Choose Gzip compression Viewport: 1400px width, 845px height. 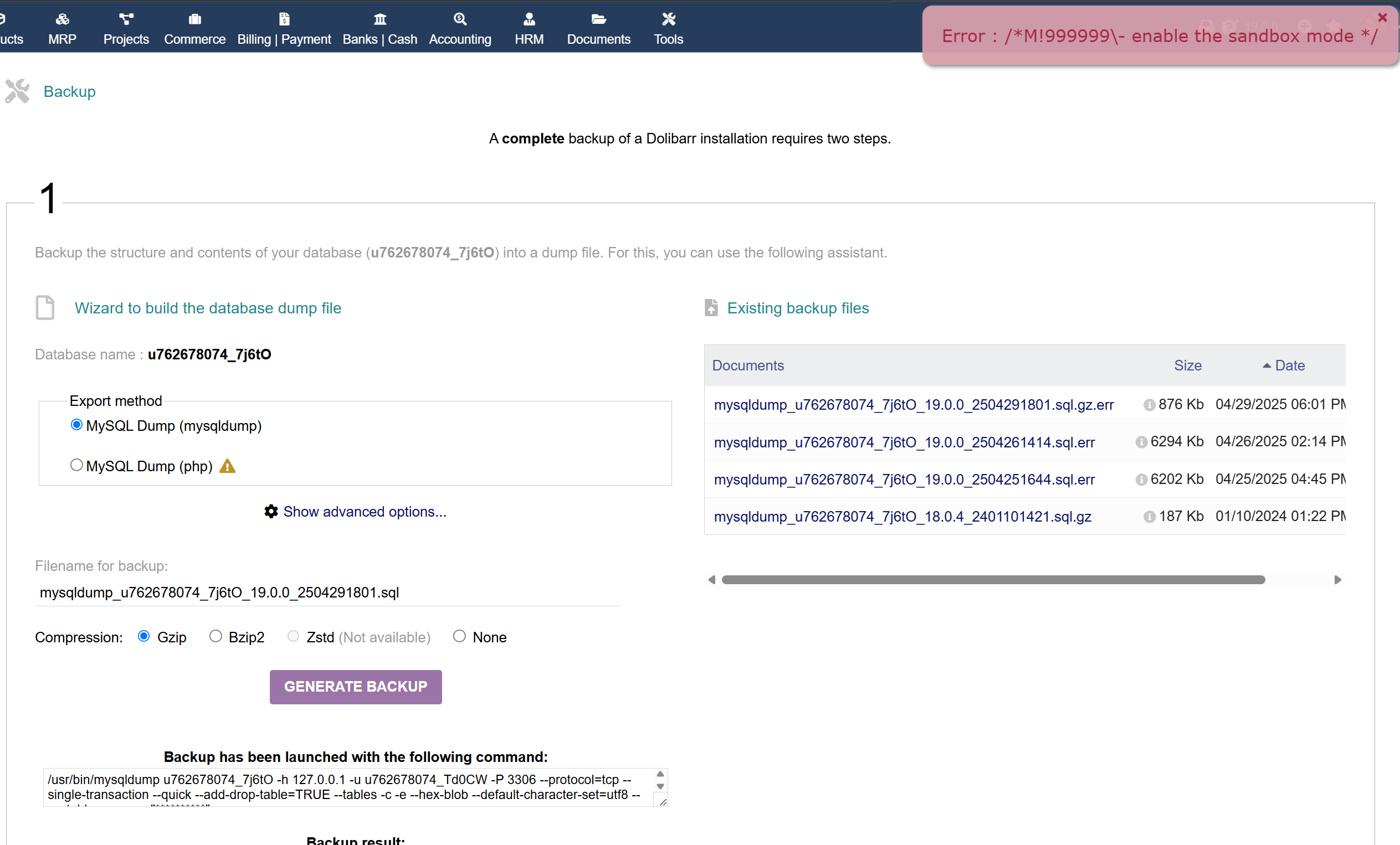(143, 637)
